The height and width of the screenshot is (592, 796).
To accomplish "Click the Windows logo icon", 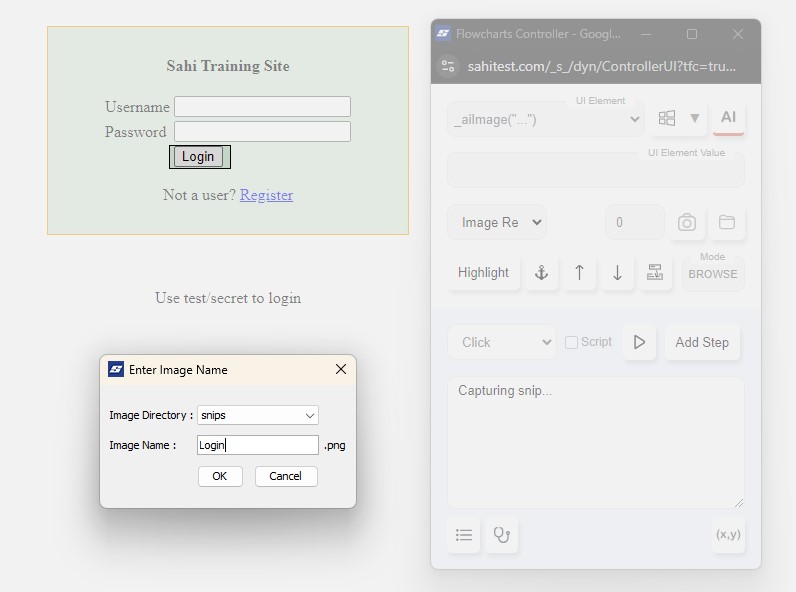I will coord(667,118).
